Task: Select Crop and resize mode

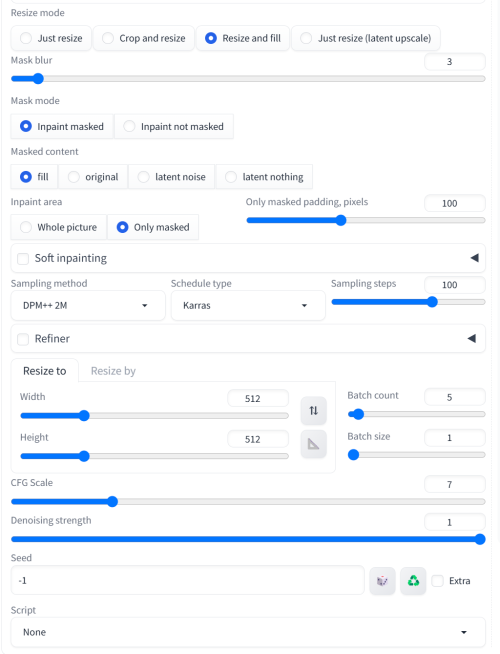Action: (x=144, y=38)
